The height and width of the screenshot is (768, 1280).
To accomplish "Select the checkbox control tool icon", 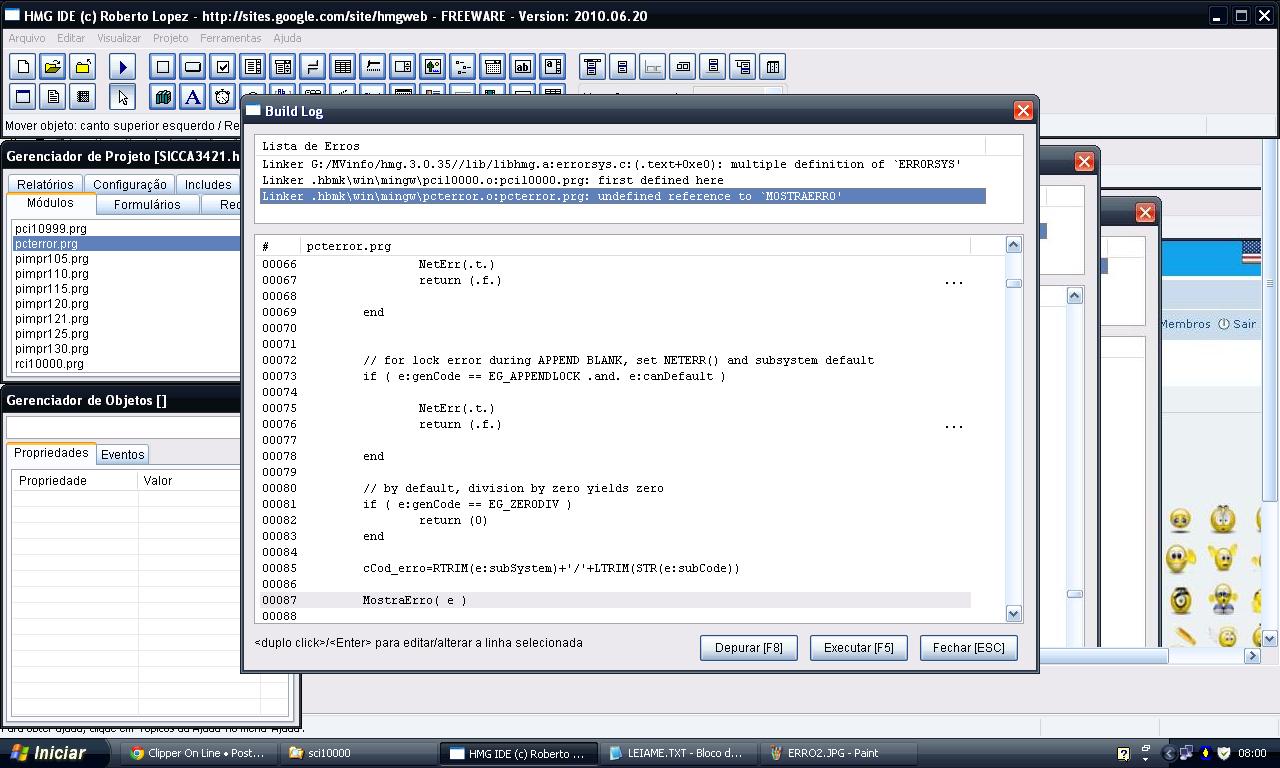I will click(223, 67).
